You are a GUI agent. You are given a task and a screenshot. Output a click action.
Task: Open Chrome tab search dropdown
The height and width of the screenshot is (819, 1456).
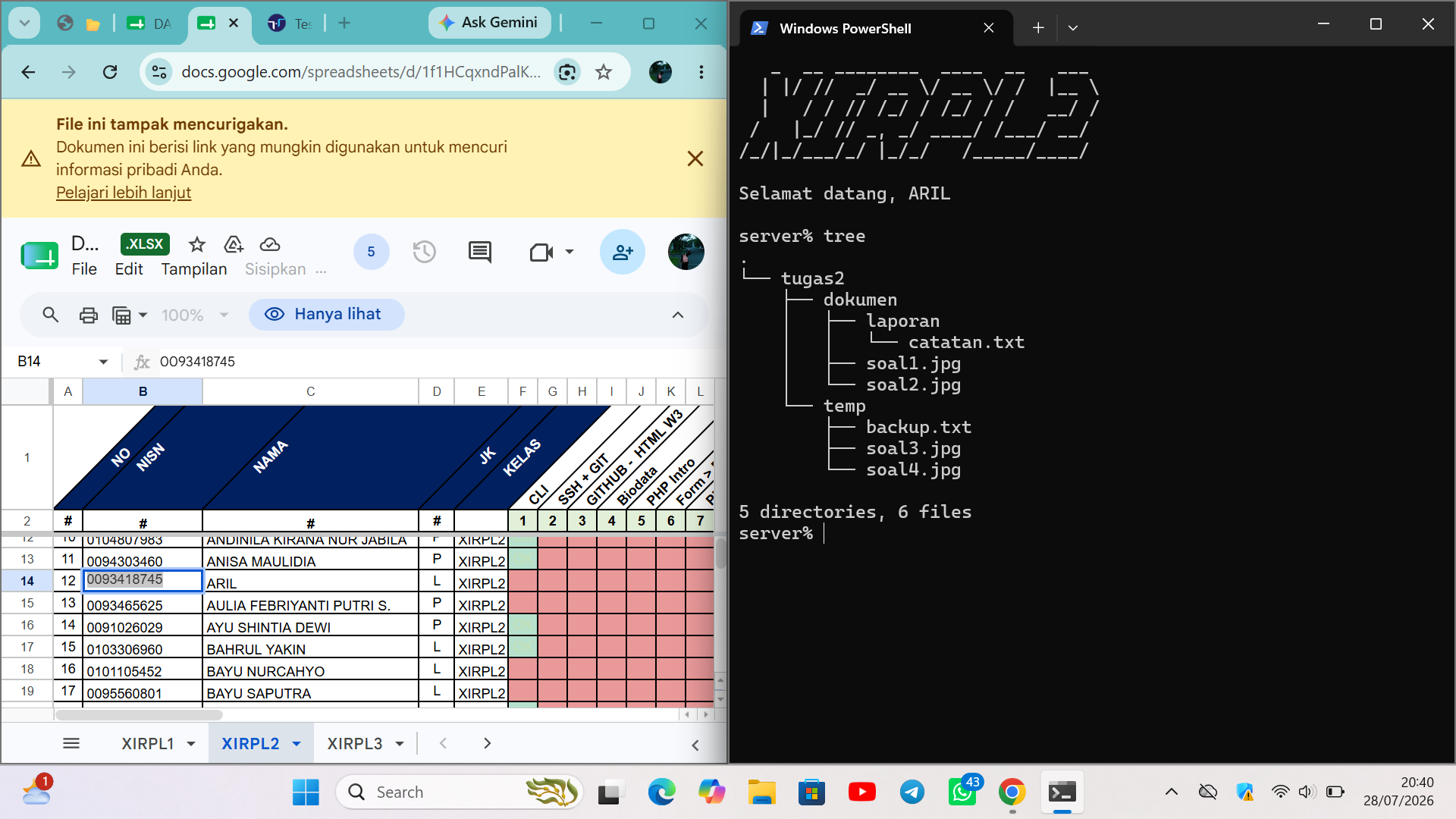pos(24,23)
